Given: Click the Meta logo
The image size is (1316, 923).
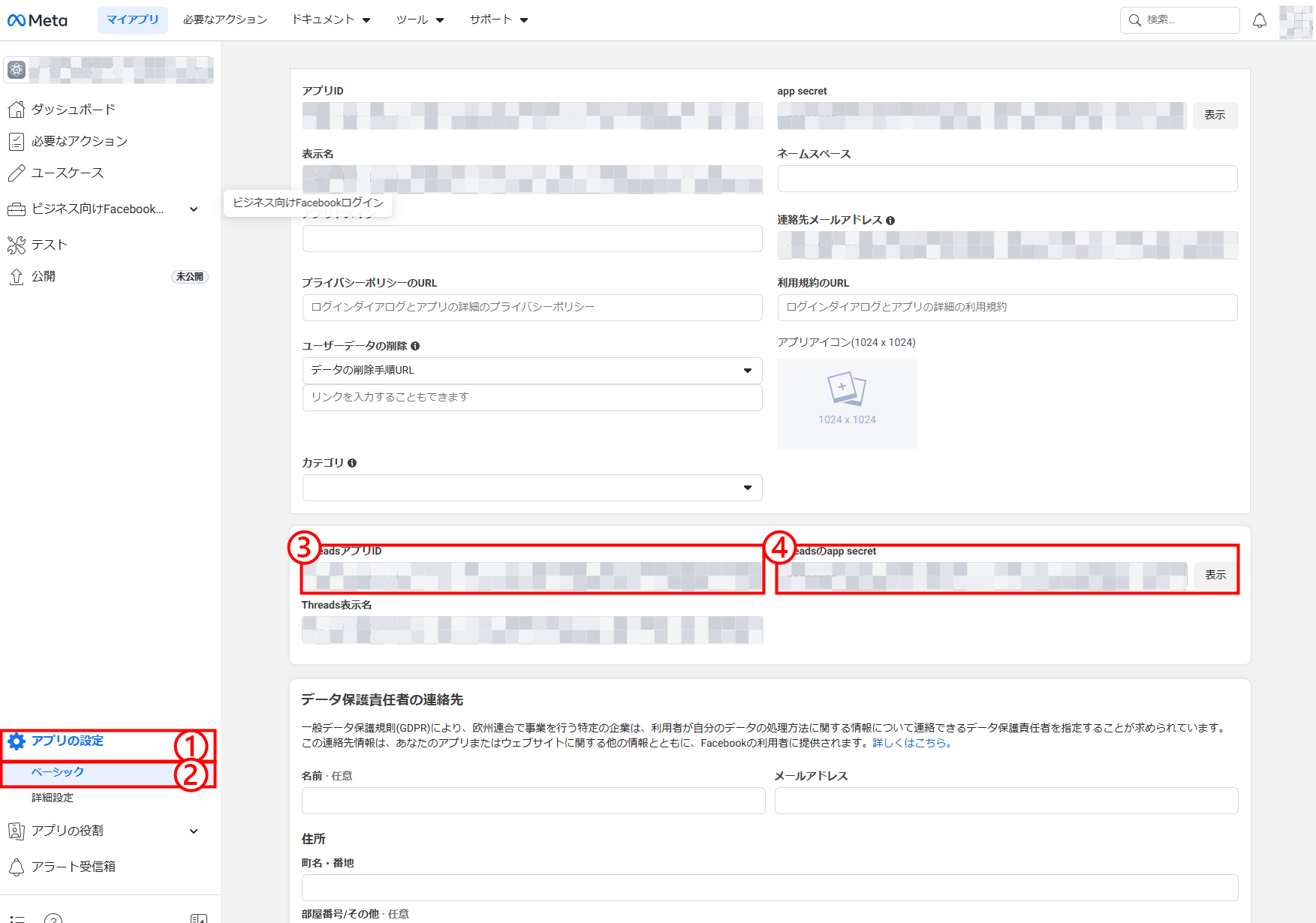Looking at the screenshot, I should 38,20.
